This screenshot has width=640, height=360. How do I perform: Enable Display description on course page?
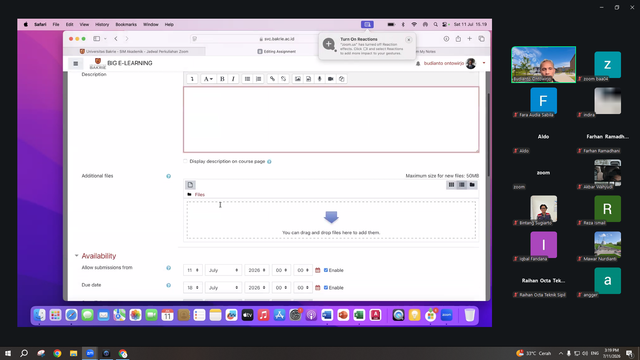click(x=185, y=161)
